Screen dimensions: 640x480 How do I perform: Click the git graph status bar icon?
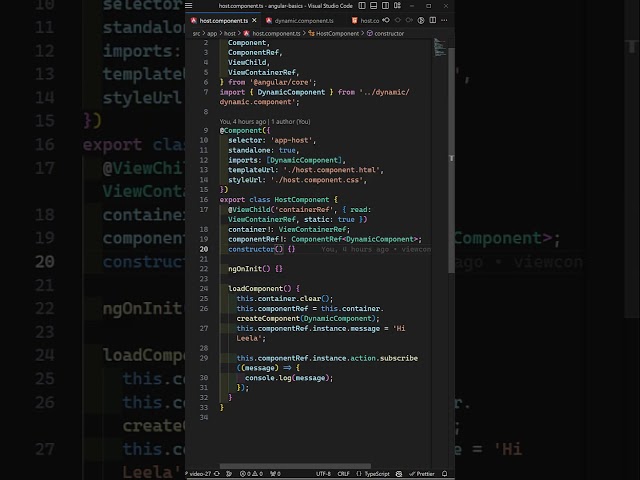click(x=229, y=474)
